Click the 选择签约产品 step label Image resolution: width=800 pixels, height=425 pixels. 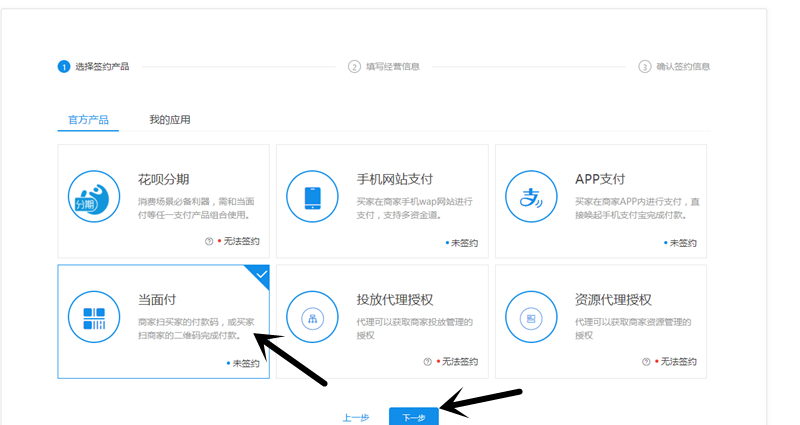pyautogui.click(x=102, y=67)
